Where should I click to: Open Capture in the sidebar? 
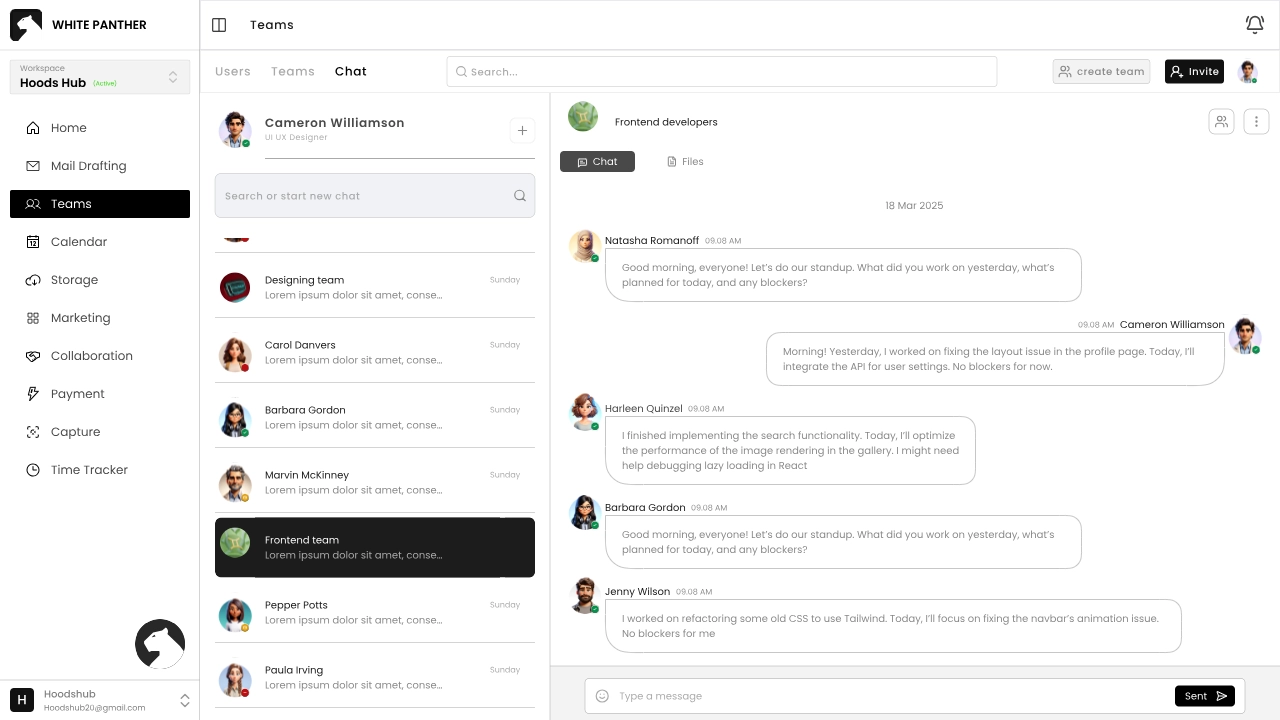coord(75,432)
